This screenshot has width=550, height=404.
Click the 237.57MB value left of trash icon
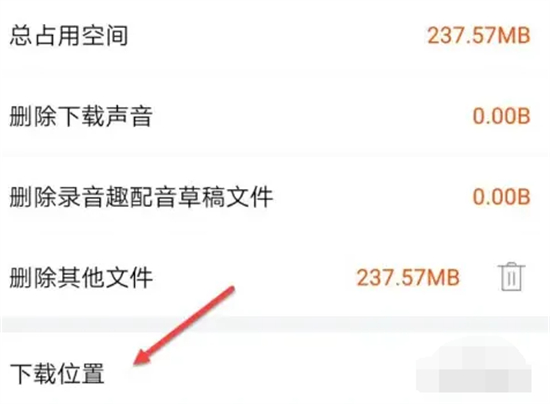click(408, 278)
